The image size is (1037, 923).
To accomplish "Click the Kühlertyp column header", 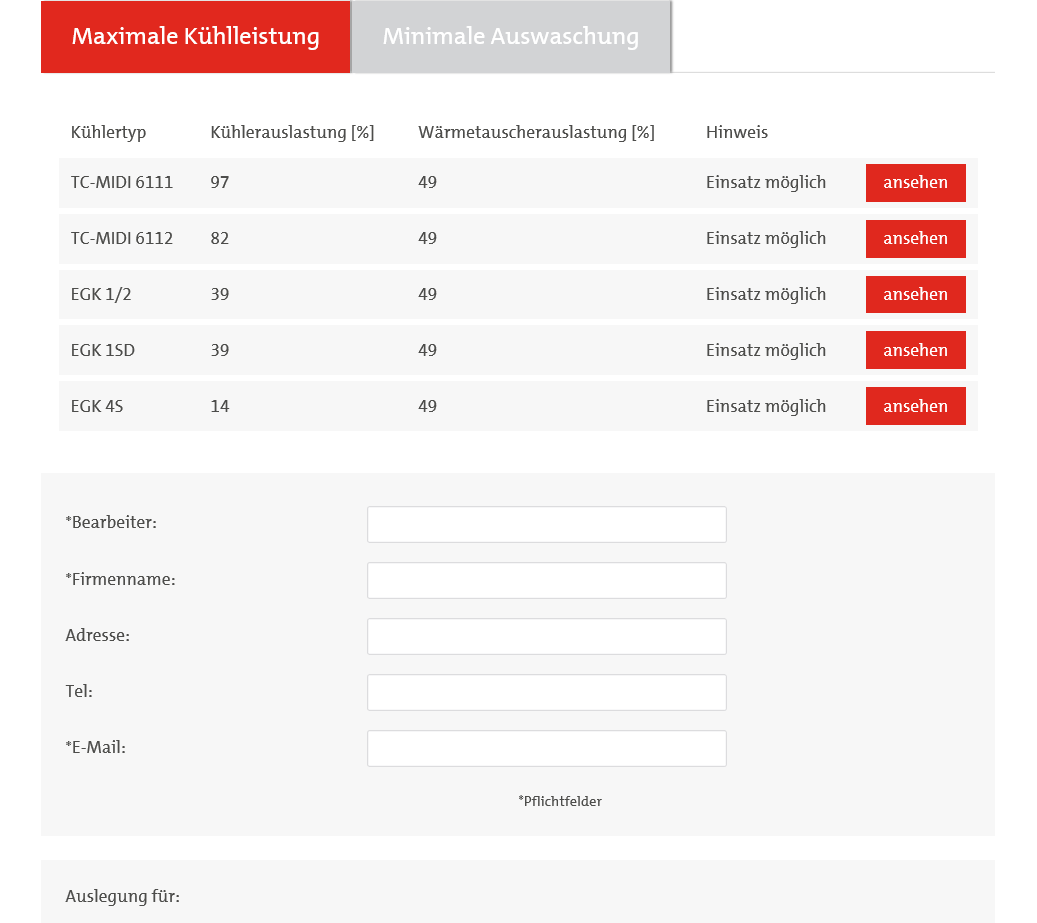I will (109, 133).
